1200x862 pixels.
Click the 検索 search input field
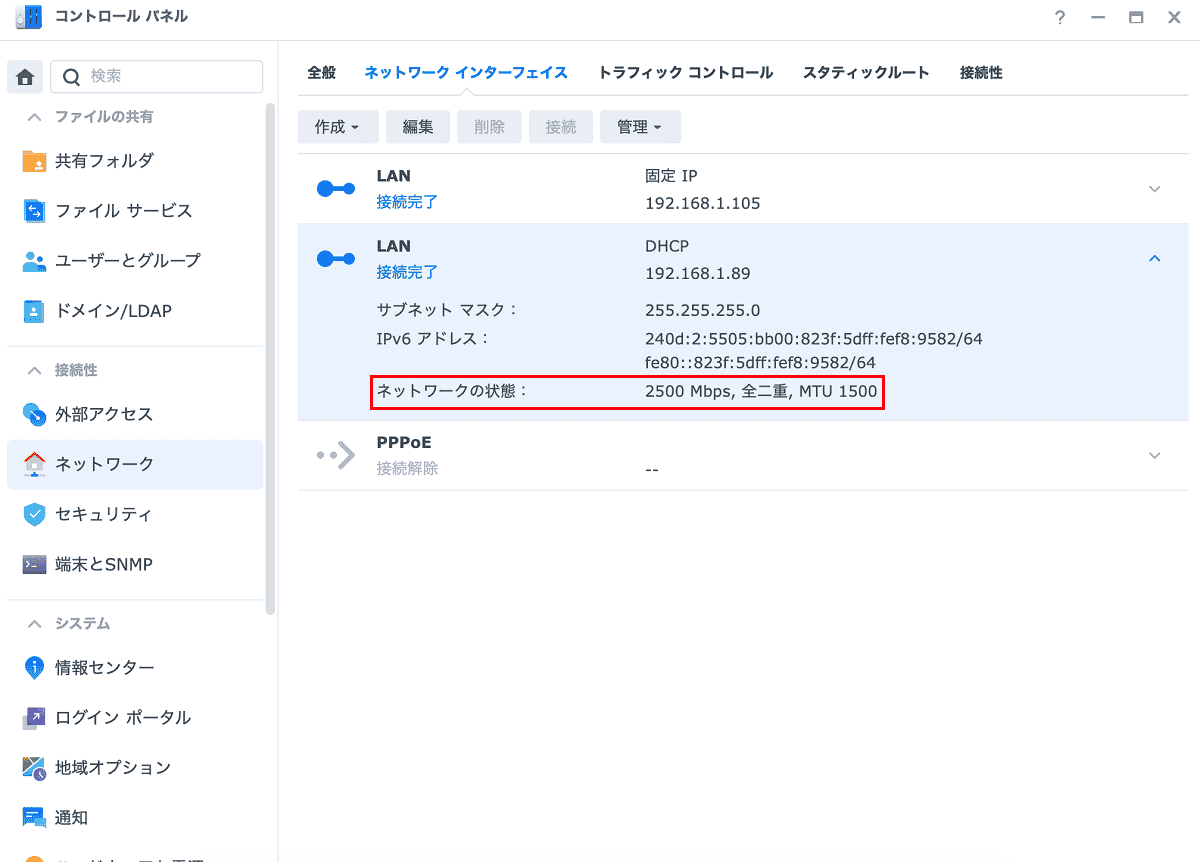[x=156, y=76]
